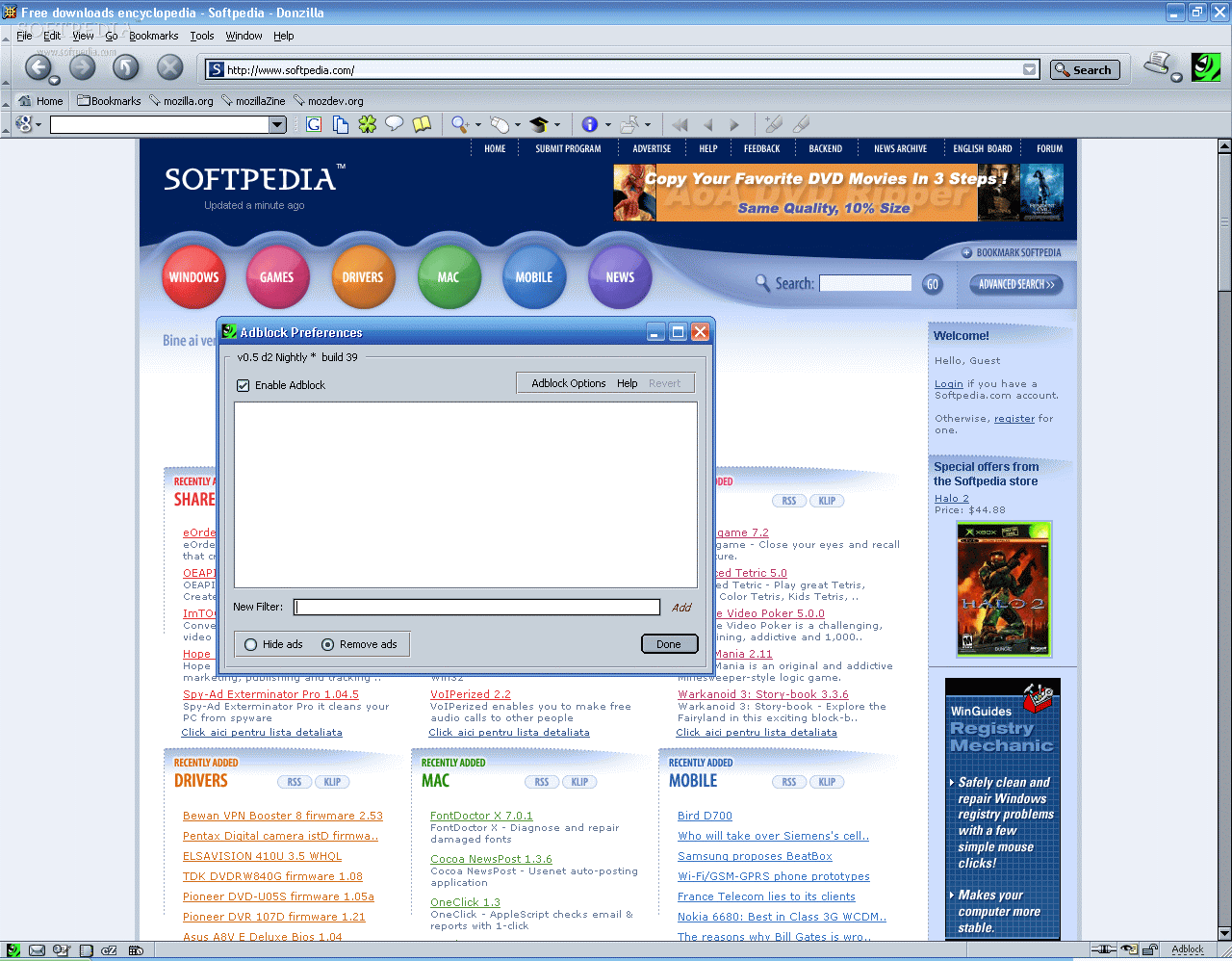Go back with the Back arrow button

pyautogui.click(x=38, y=67)
